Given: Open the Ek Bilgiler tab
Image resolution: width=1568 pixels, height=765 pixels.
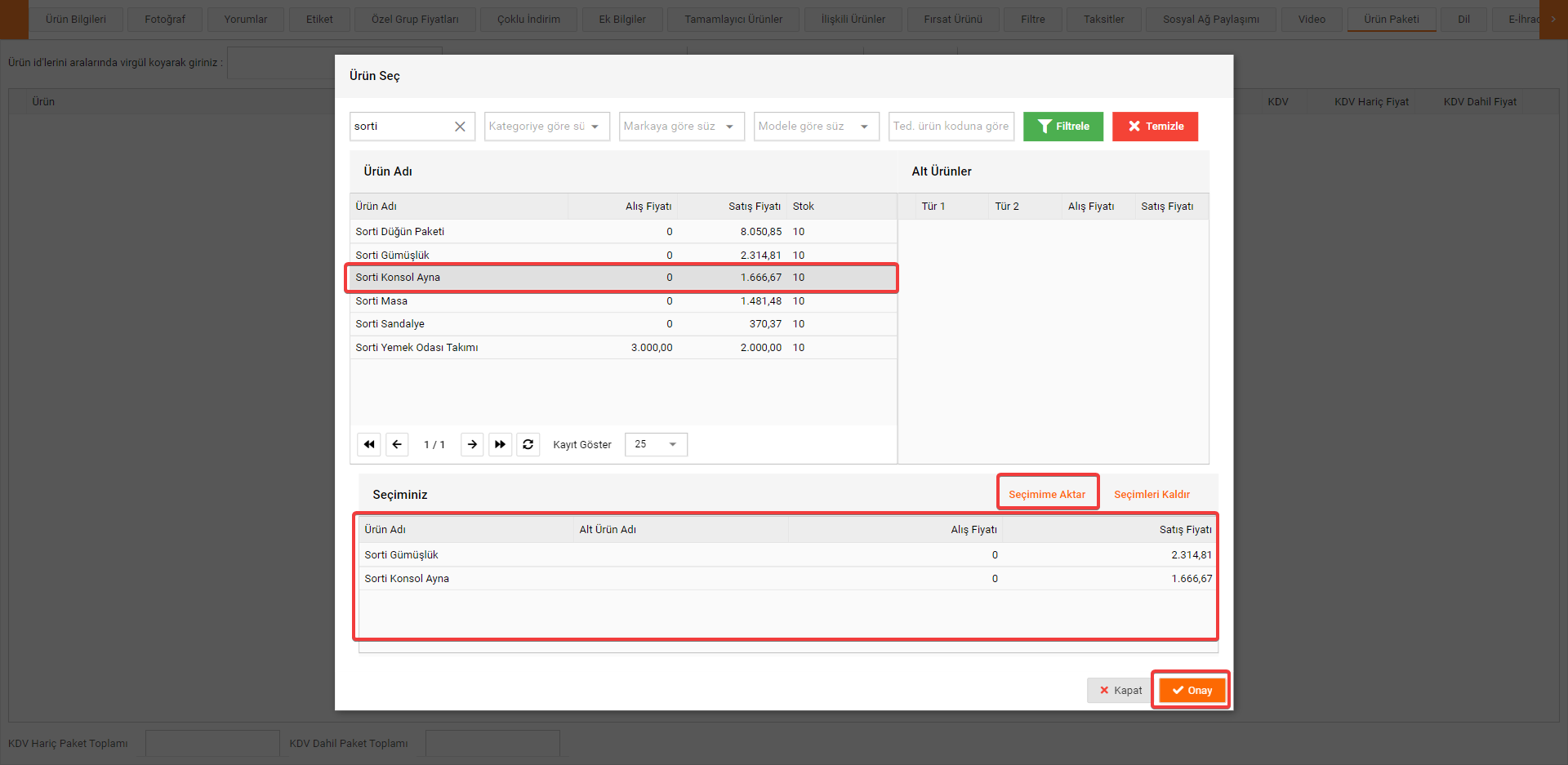Looking at the screenshot, I should (622, 19).
